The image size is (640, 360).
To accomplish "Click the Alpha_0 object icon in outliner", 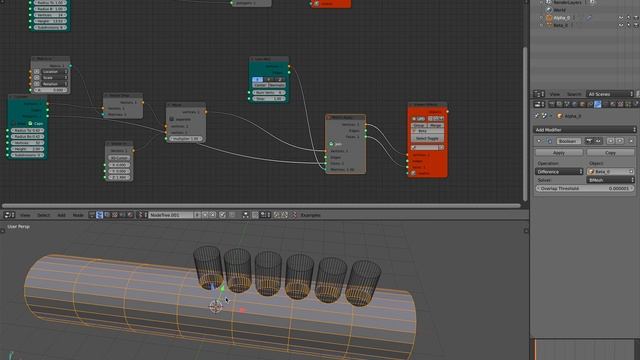I will [549, 18].
